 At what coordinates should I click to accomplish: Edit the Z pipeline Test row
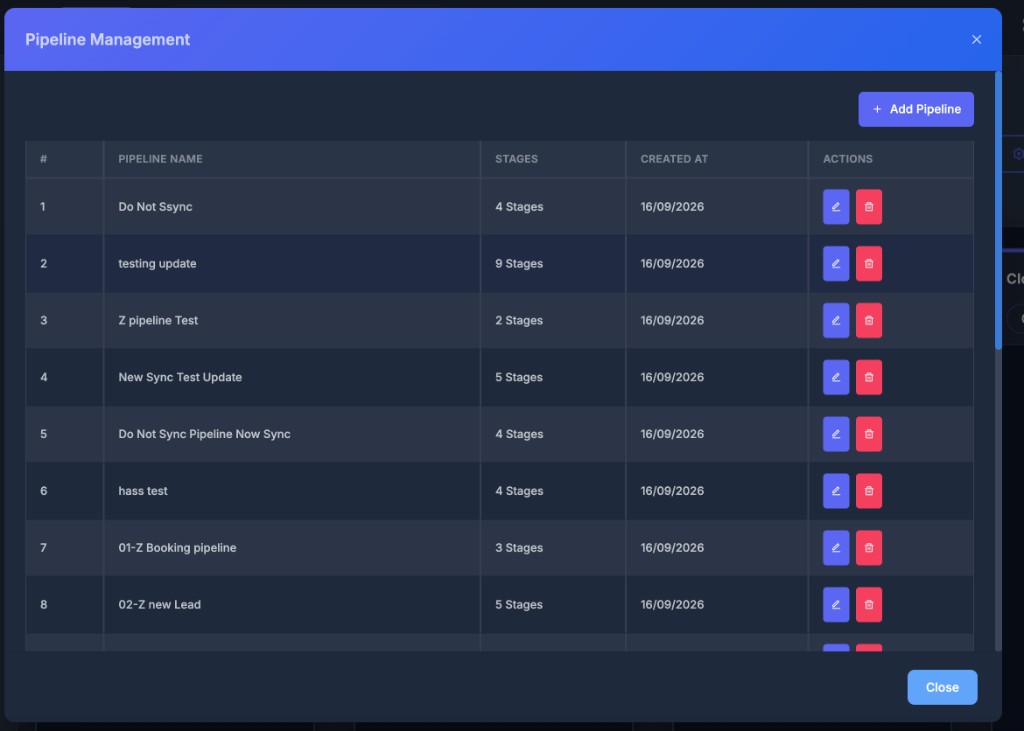click(836, 320)
